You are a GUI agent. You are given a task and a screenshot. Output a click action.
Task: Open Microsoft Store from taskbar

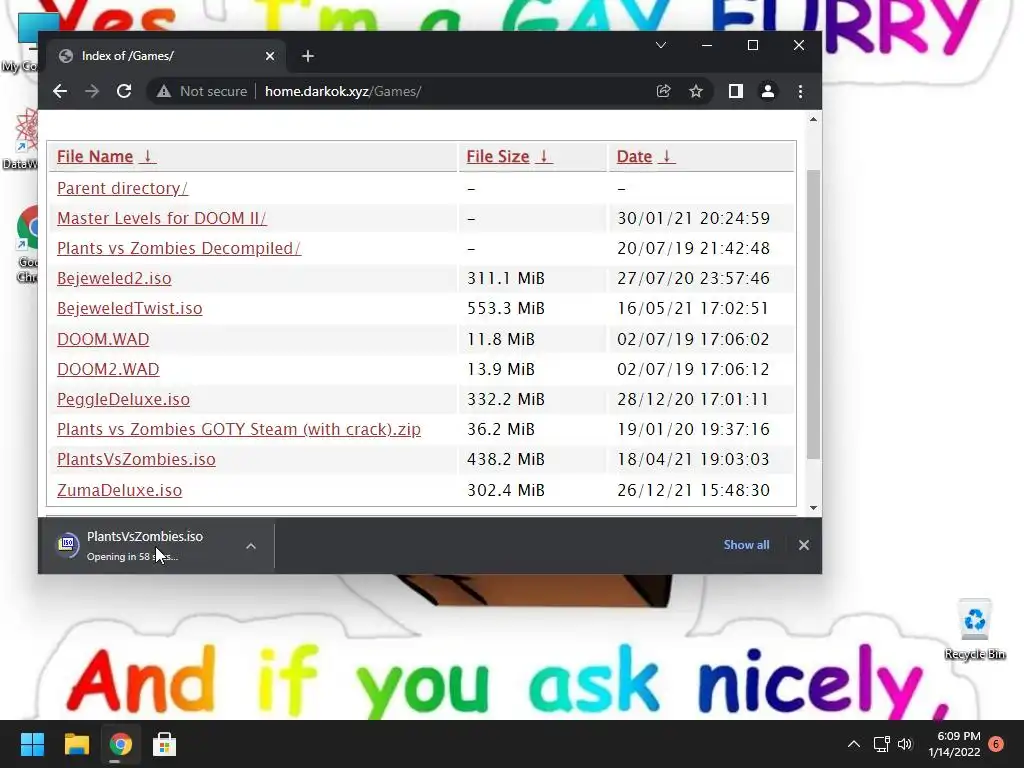(165, 744)
